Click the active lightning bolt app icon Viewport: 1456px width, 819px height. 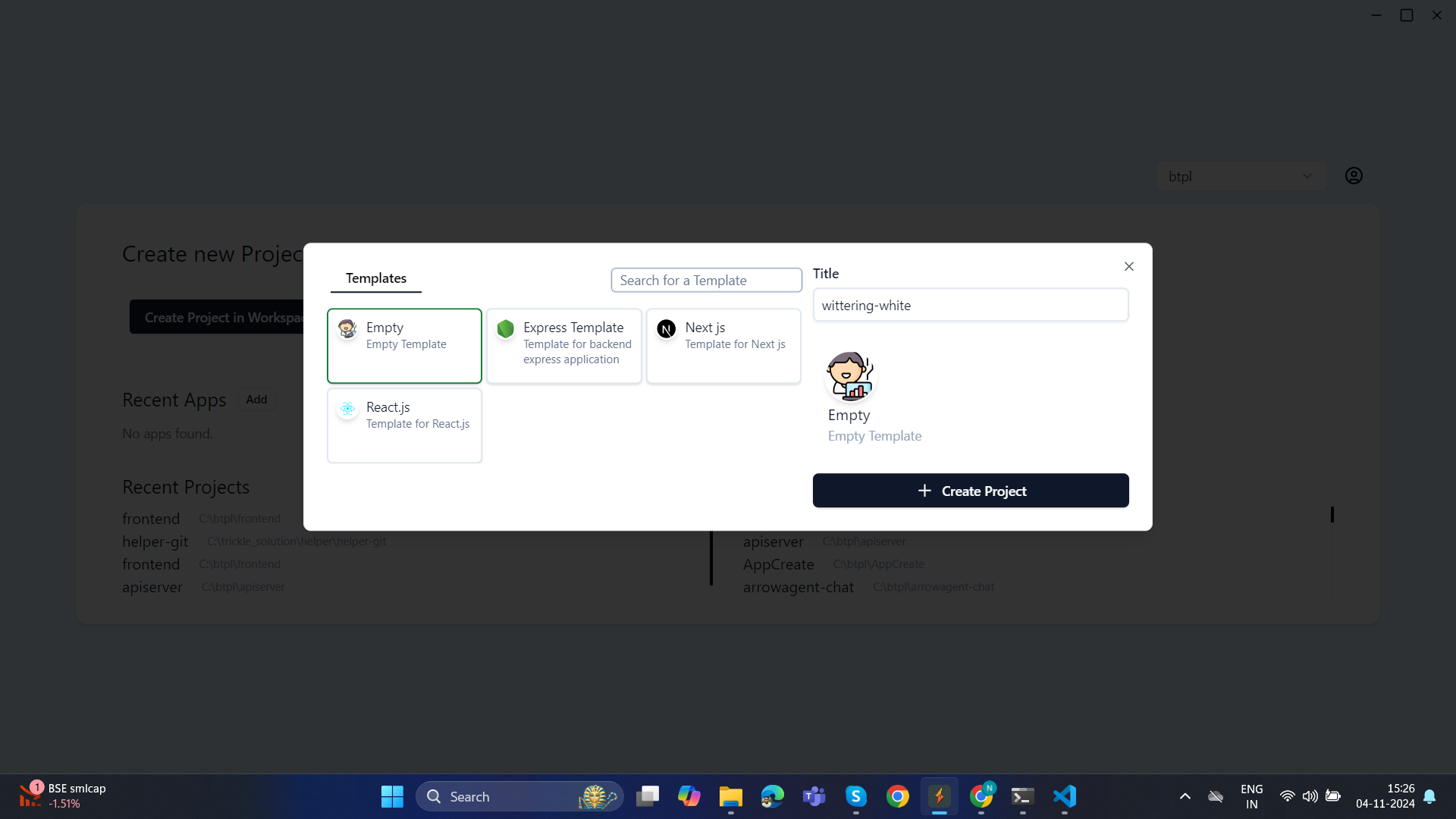coord(940,796)
